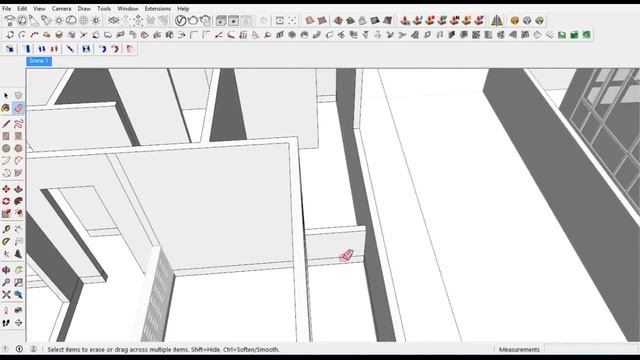Screen dimensions: 640x360
Task: Select the Pie tool
Action: tap(18, 173)
